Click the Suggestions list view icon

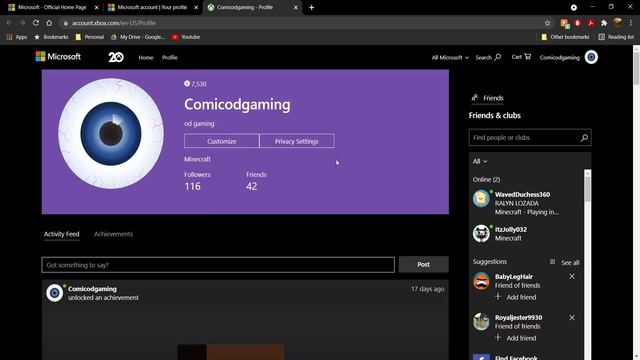[x=552, y=262]
